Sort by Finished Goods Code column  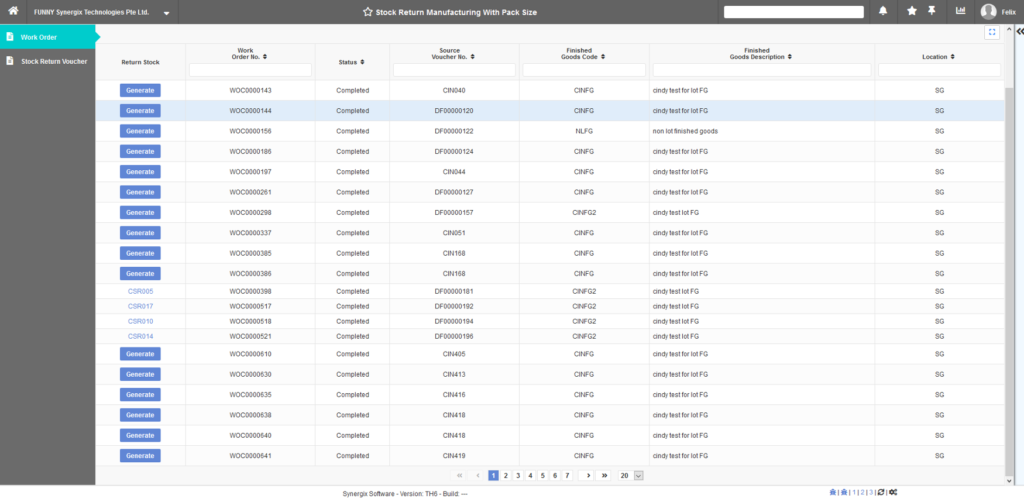pyautogui.click(x=603, y=57)
